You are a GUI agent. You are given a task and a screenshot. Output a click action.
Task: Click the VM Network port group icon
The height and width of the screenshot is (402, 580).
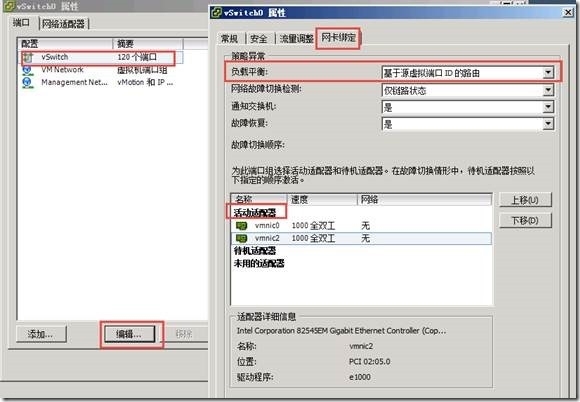(x=28, y=70)
